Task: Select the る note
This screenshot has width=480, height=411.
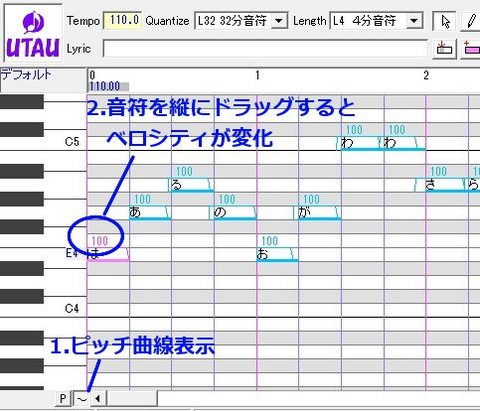Action: [x=191, y=185]
